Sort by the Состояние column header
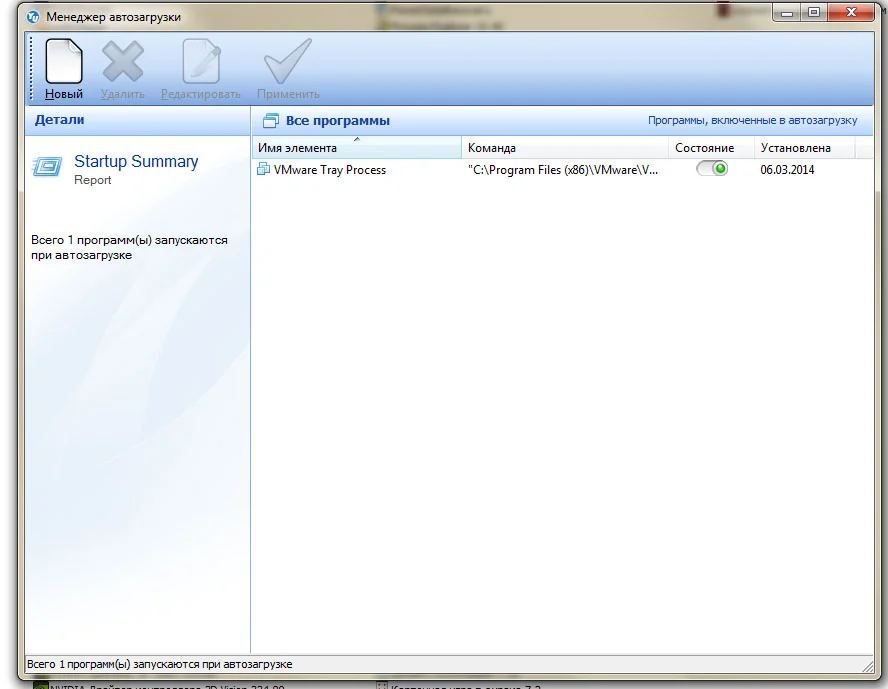 [711, 148]
